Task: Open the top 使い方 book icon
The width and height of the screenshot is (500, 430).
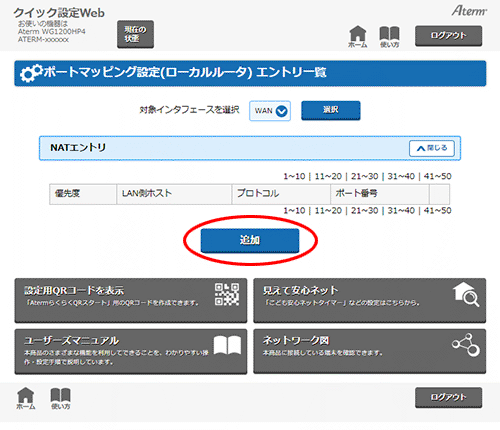Action: point(389,37)
